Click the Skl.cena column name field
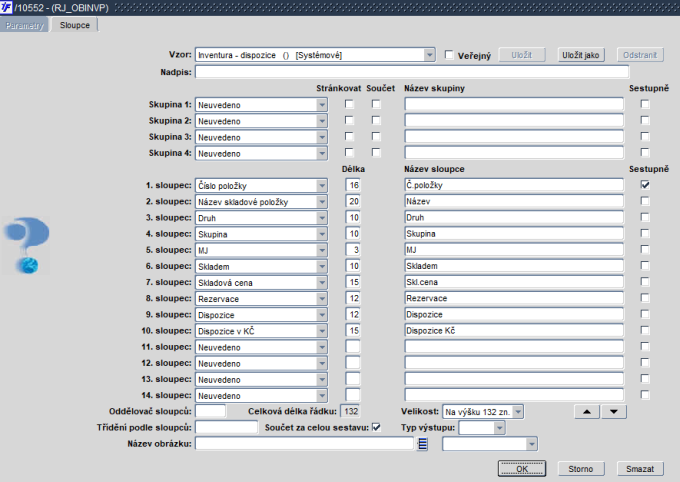The image size is (680, 482). click(514, 282)
